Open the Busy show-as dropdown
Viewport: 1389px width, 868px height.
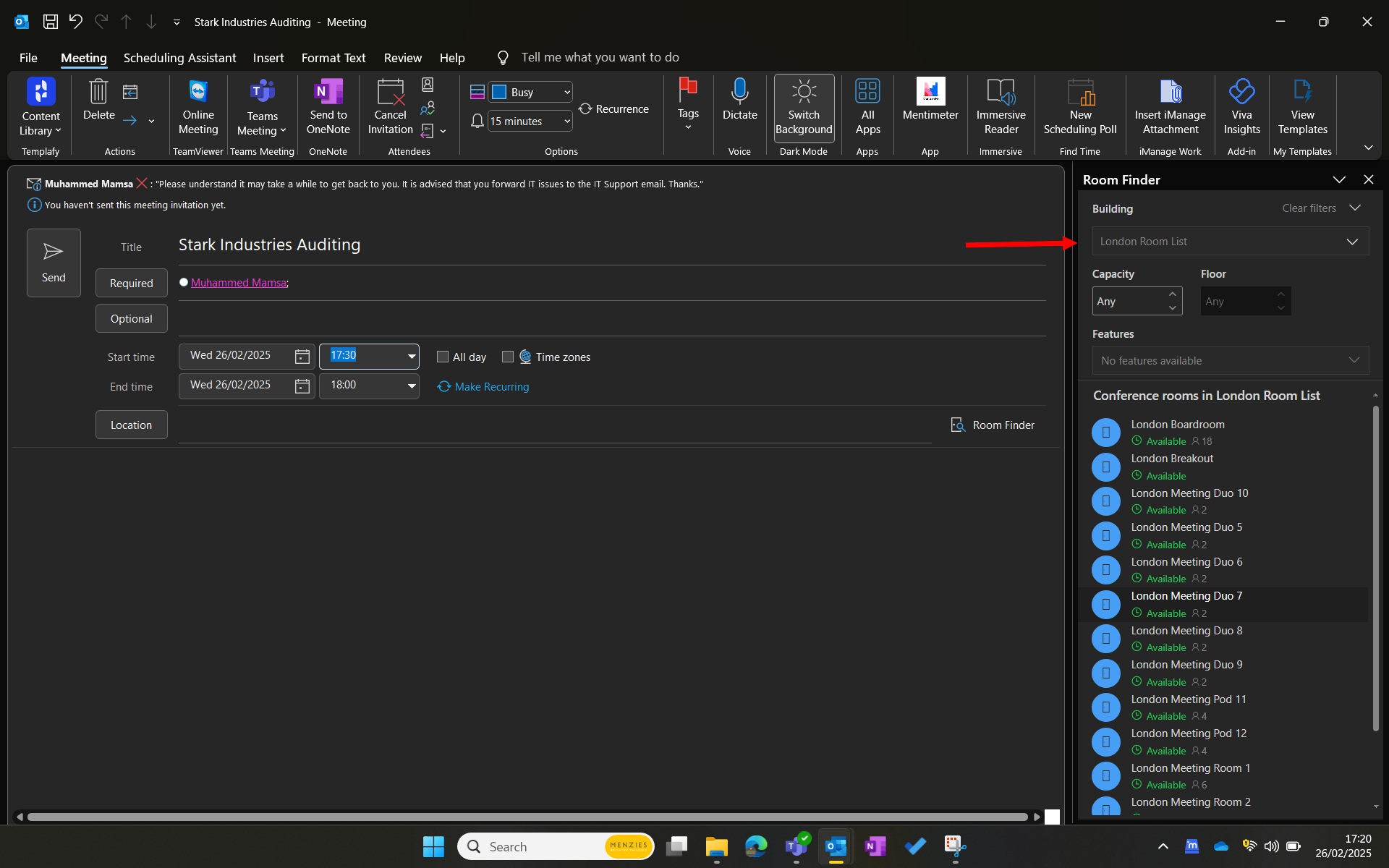[x=566, y=92]
